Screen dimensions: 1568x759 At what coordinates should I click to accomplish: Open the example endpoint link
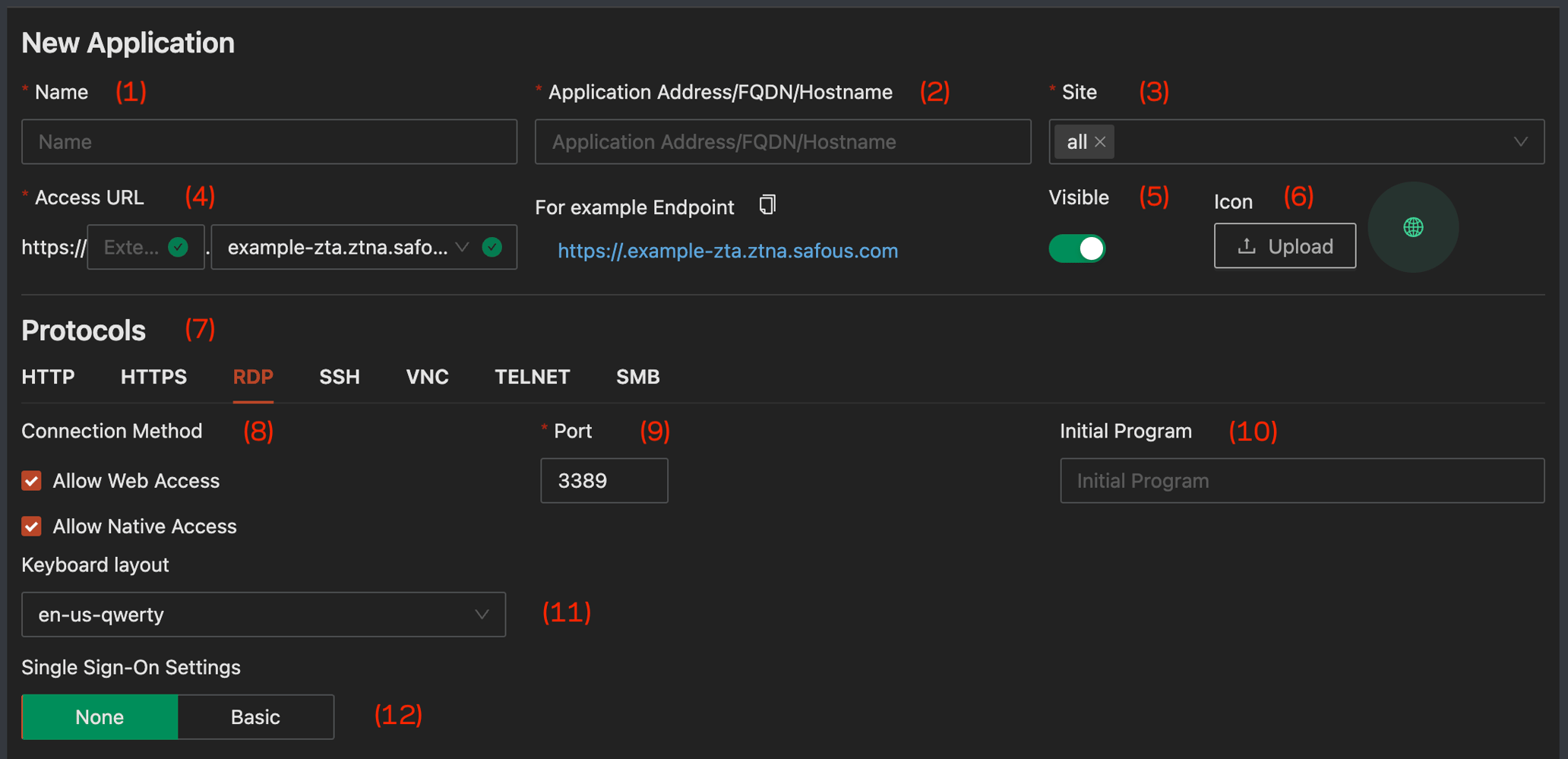click(727, 251)
